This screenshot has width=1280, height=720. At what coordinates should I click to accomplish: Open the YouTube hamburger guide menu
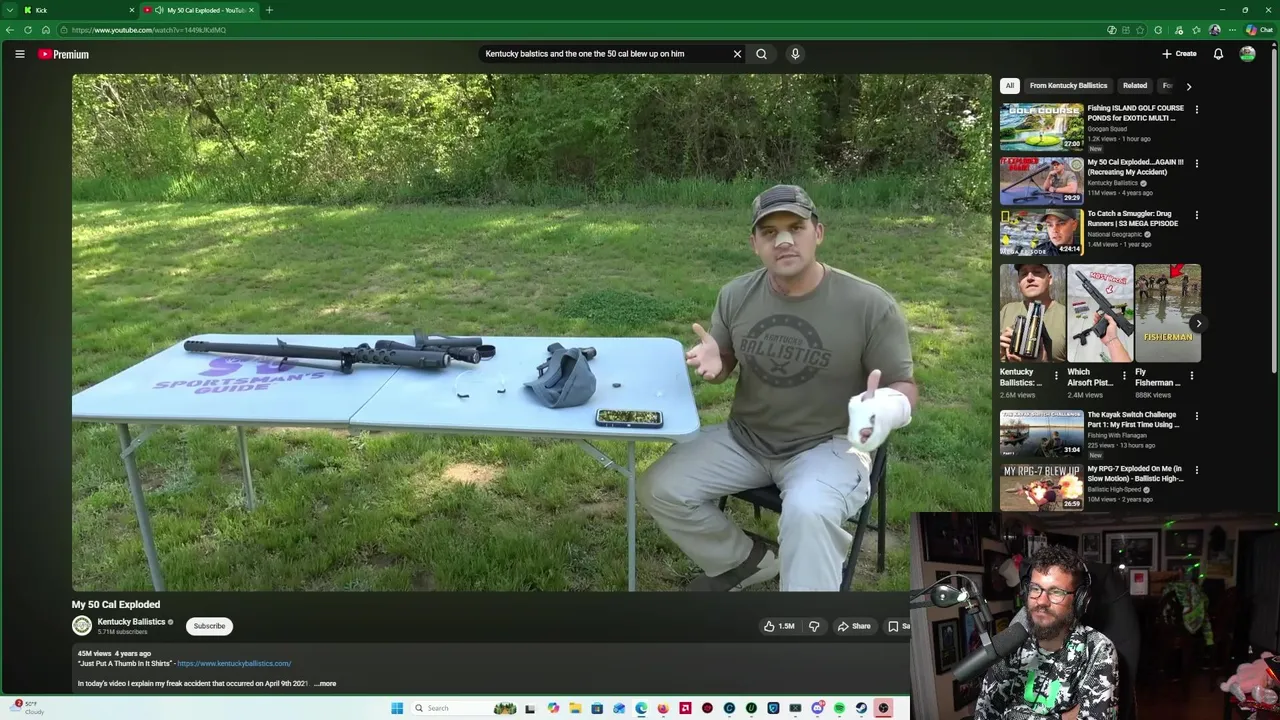[x=20, y=54]
